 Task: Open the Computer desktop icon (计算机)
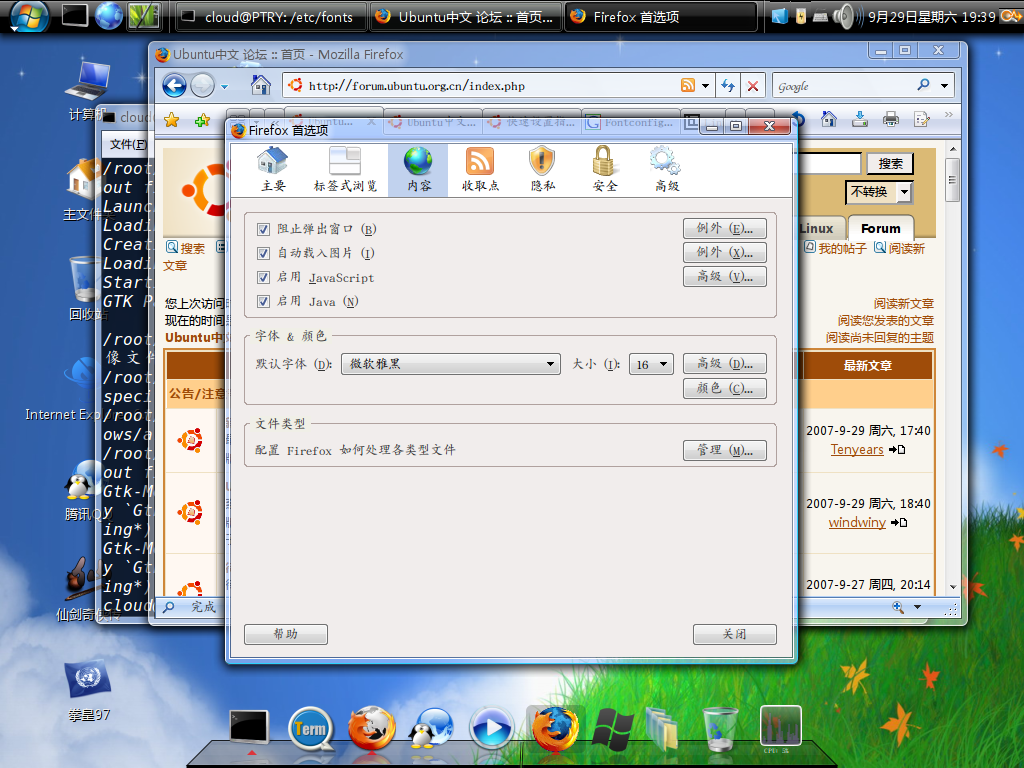coord(88,91)
